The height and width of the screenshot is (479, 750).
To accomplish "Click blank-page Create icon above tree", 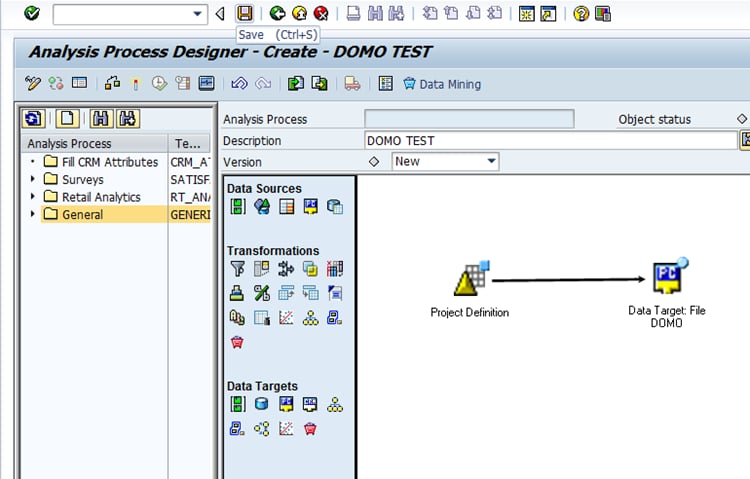I will 67,118.
